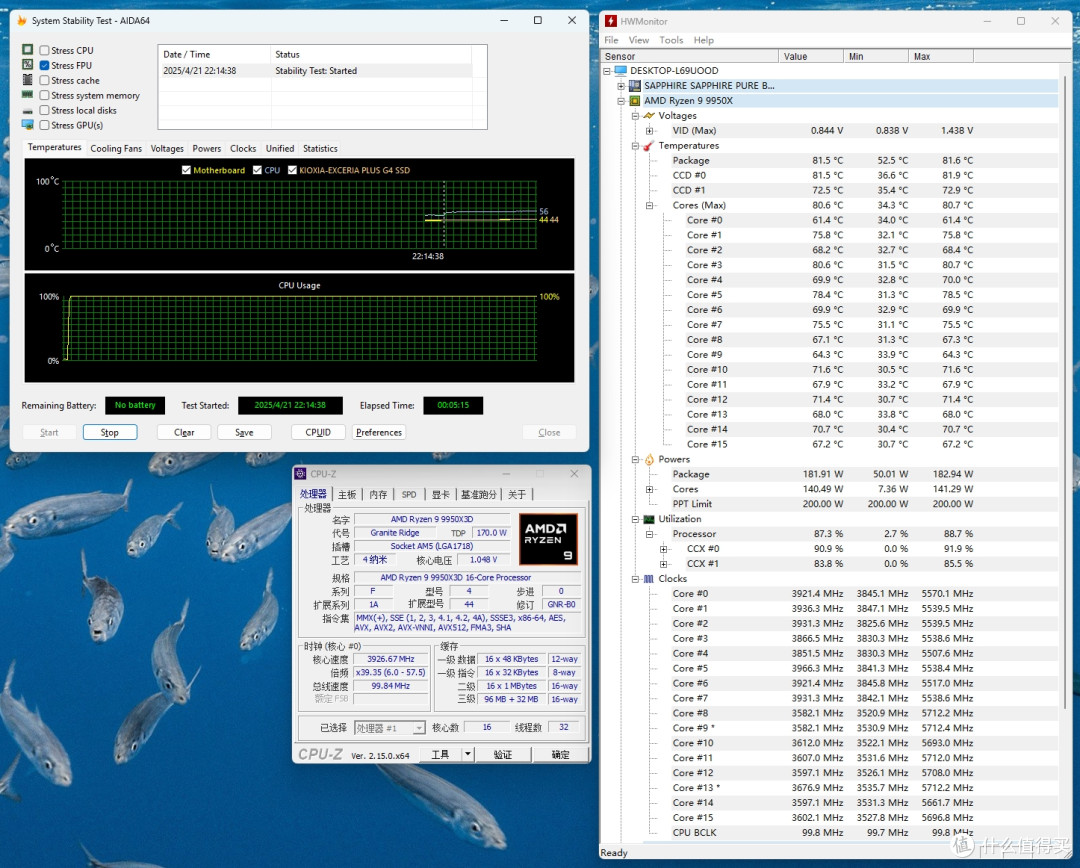Click the Voltages lightning icon in HWMonitor

tap(649, 116)
